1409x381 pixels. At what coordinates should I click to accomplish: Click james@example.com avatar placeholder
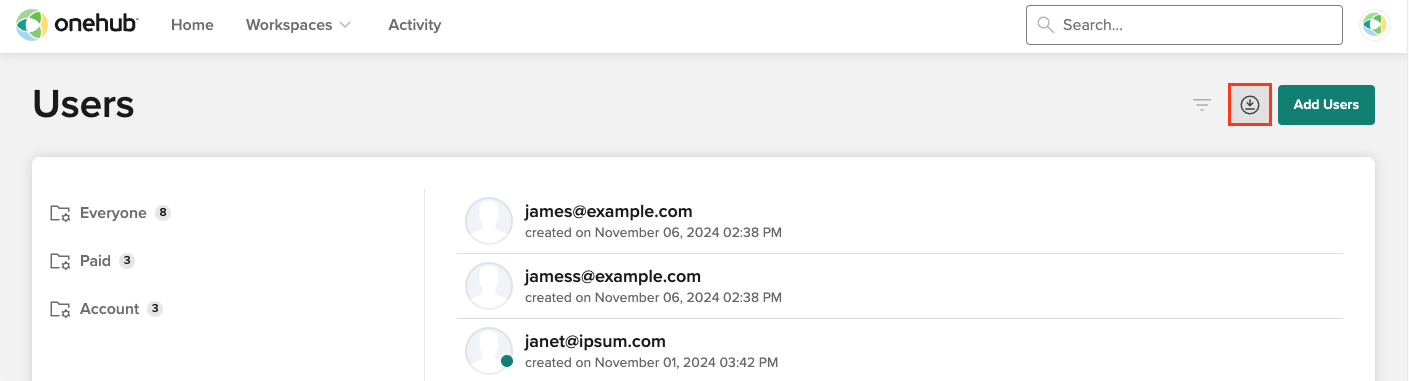[x=490, y=221]
